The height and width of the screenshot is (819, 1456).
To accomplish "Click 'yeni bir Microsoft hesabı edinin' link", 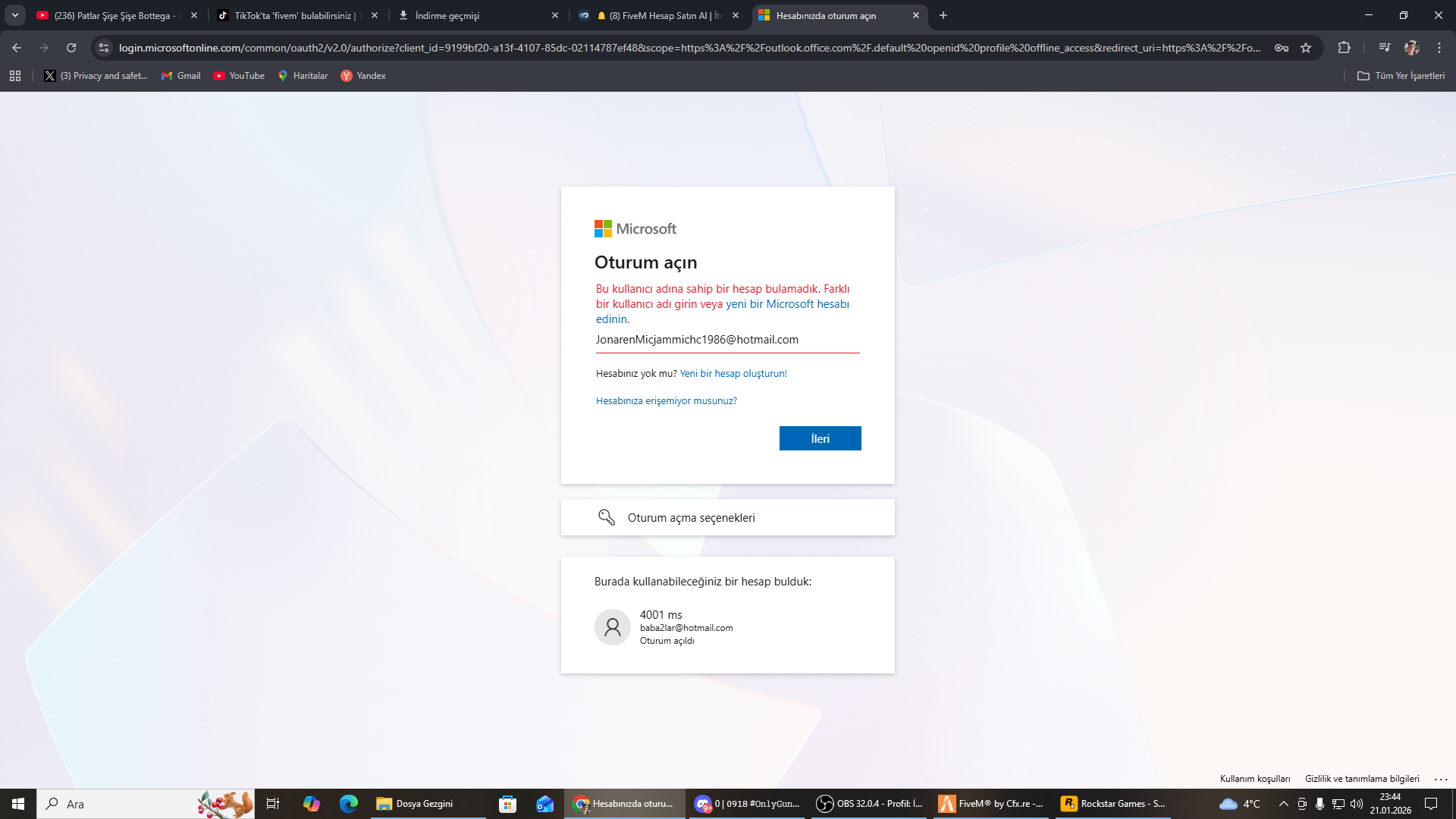I will [787, 304].
